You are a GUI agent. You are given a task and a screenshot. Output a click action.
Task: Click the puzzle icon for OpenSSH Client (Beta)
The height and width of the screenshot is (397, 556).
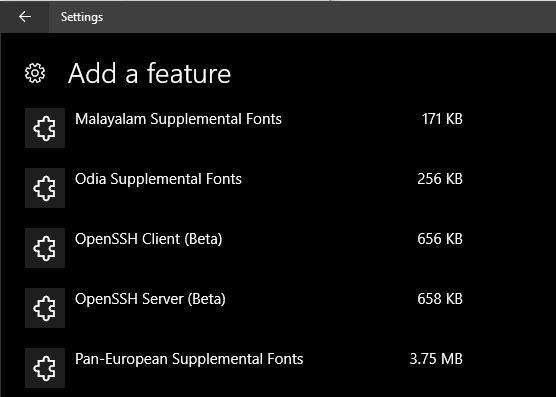coord(45,248)
